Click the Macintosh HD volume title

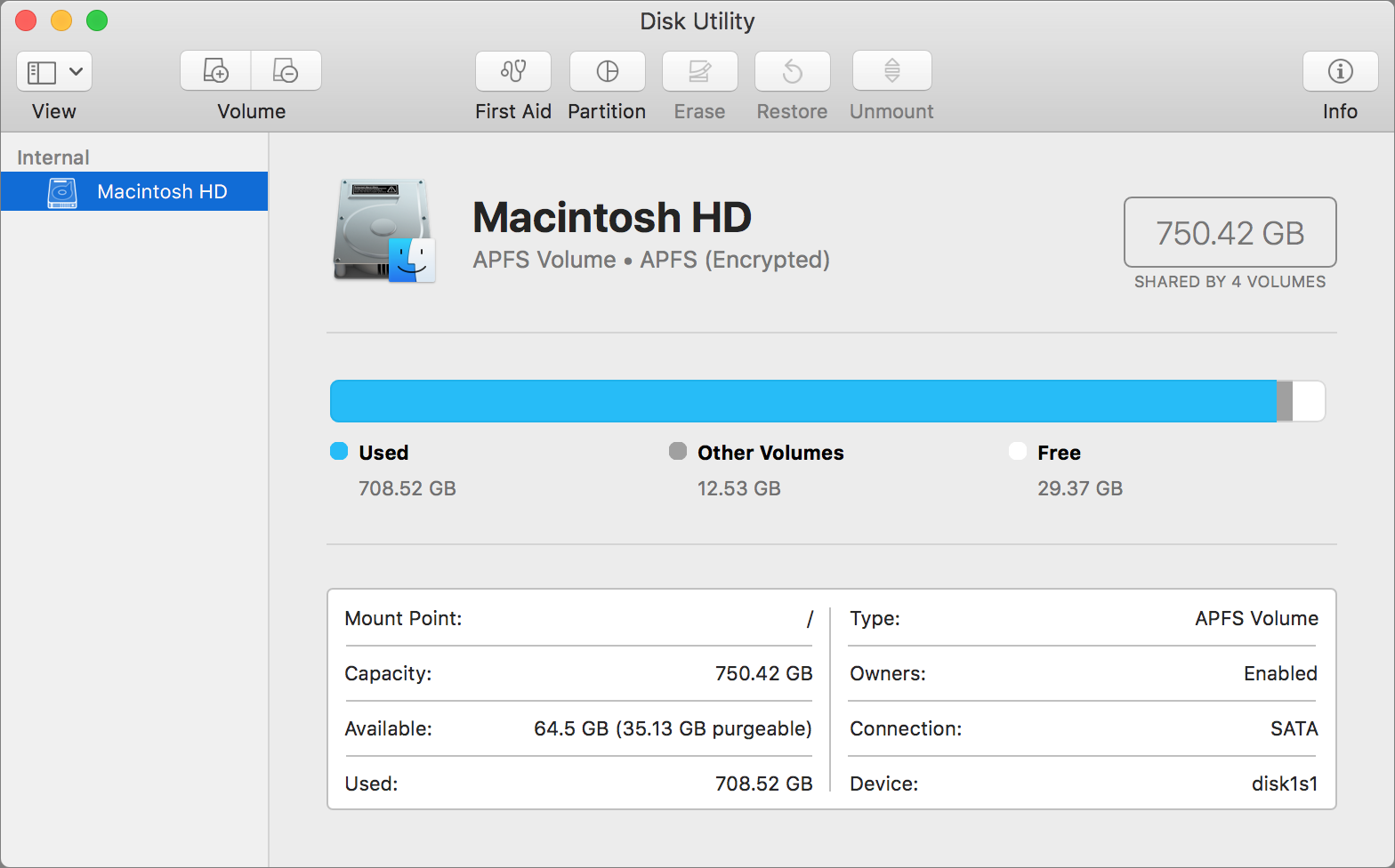pyautogui.click(x=612, y=217)
